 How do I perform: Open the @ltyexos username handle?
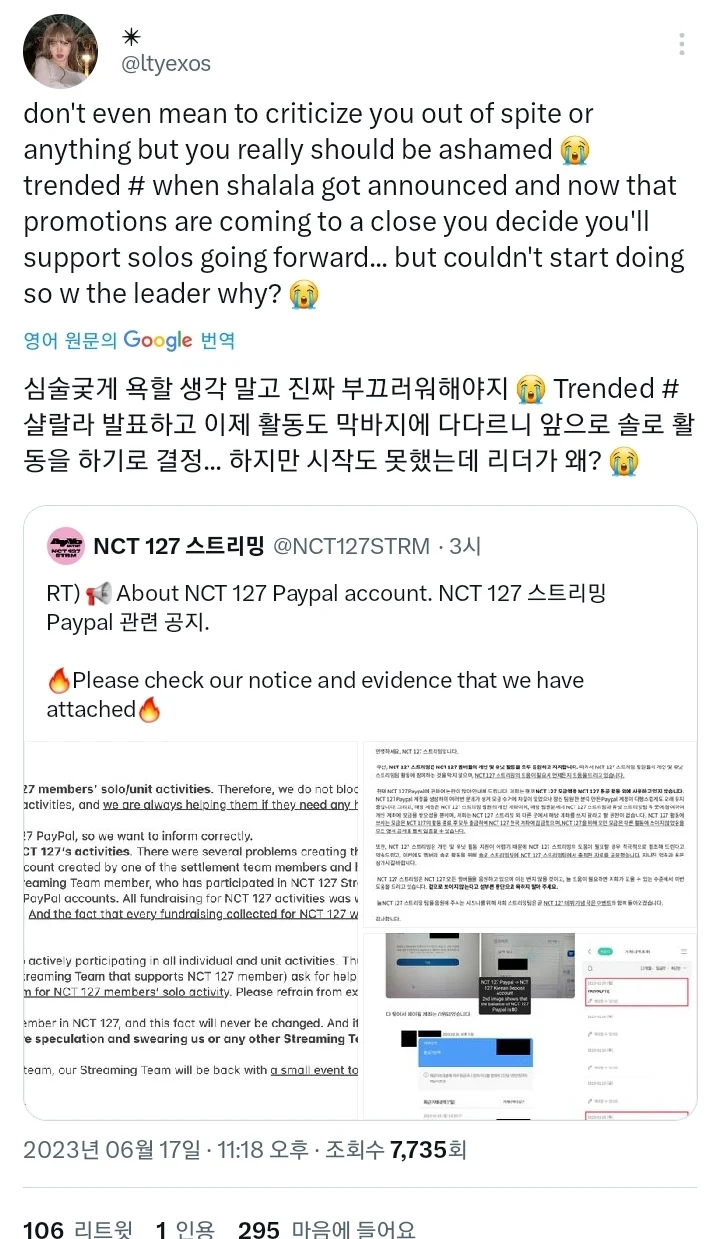click(x=166, y=64)
